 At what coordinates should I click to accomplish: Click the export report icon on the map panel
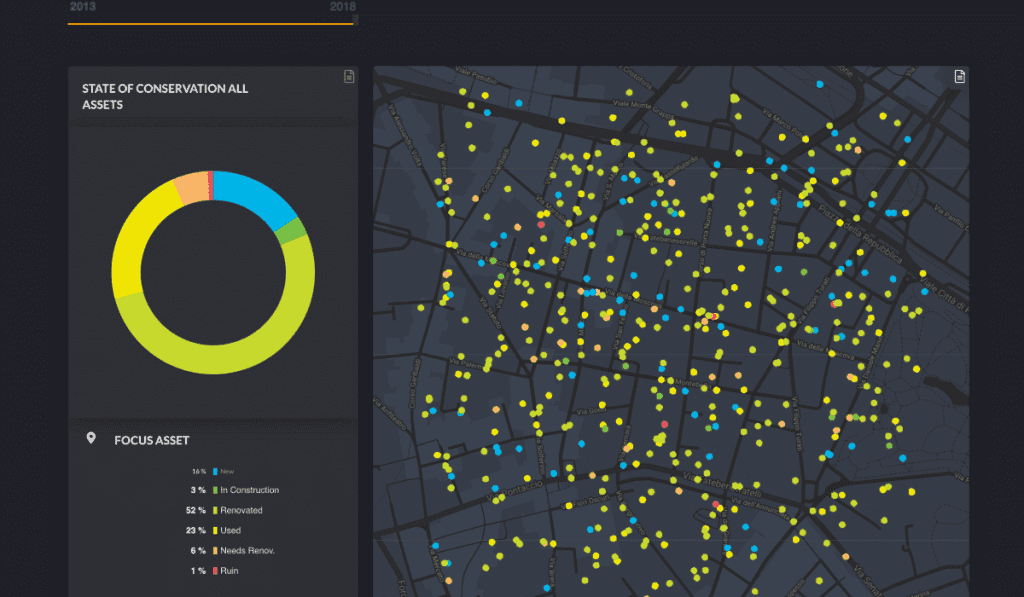click(958, 76)
